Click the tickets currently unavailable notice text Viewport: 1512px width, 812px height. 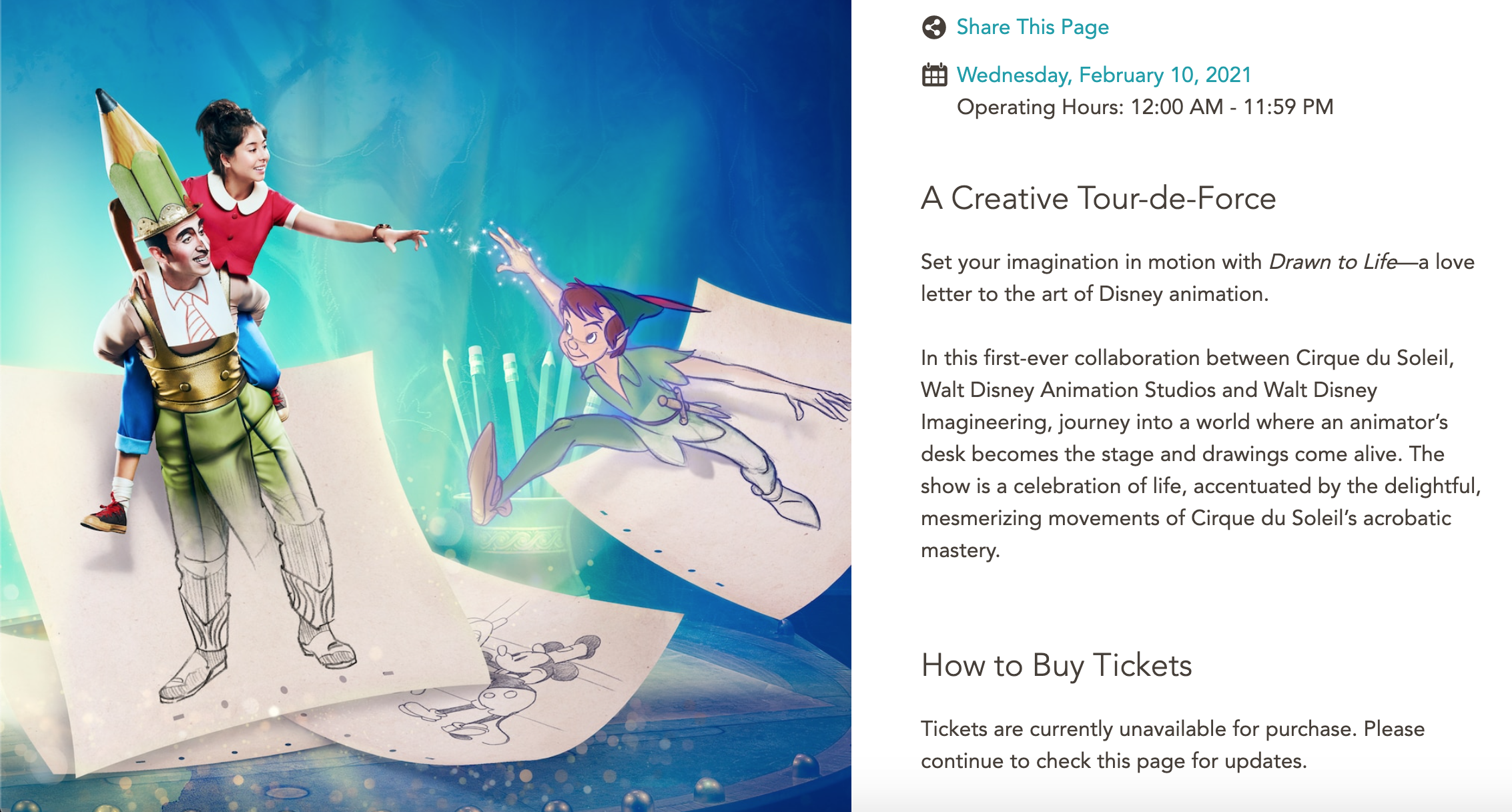tap(1172, 745)
